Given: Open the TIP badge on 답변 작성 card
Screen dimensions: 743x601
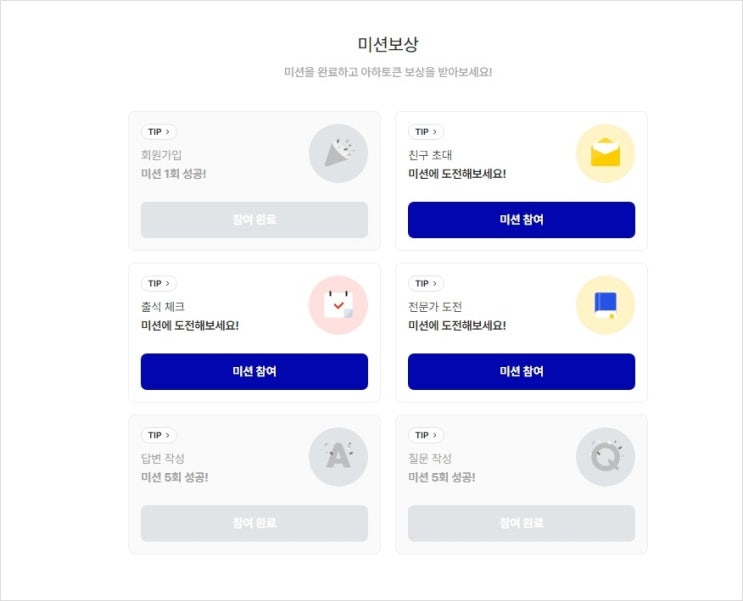Looking at the screenshot, I should point(158,435).
